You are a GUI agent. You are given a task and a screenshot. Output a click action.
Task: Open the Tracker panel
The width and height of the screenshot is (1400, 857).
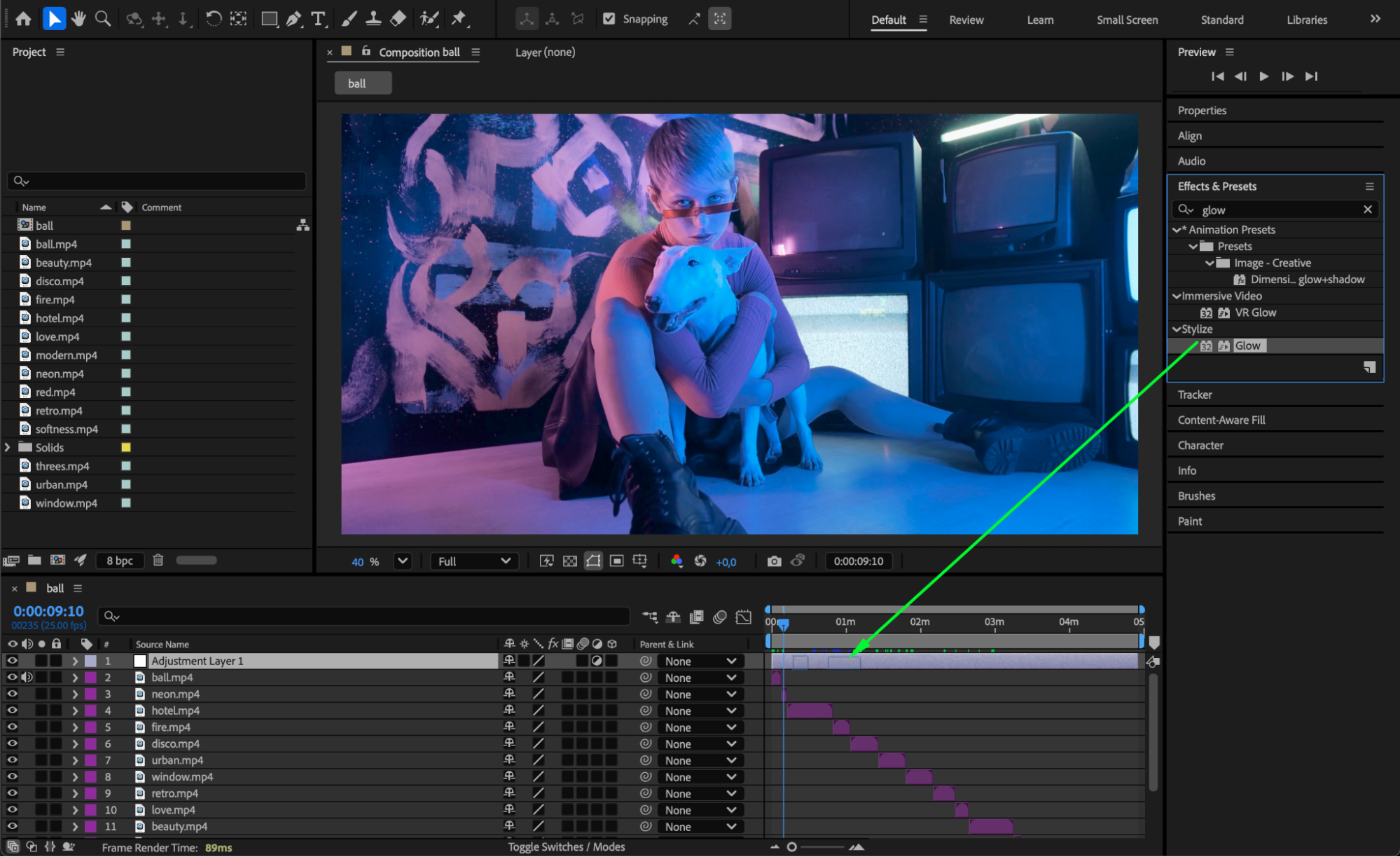coord(1195,395)
